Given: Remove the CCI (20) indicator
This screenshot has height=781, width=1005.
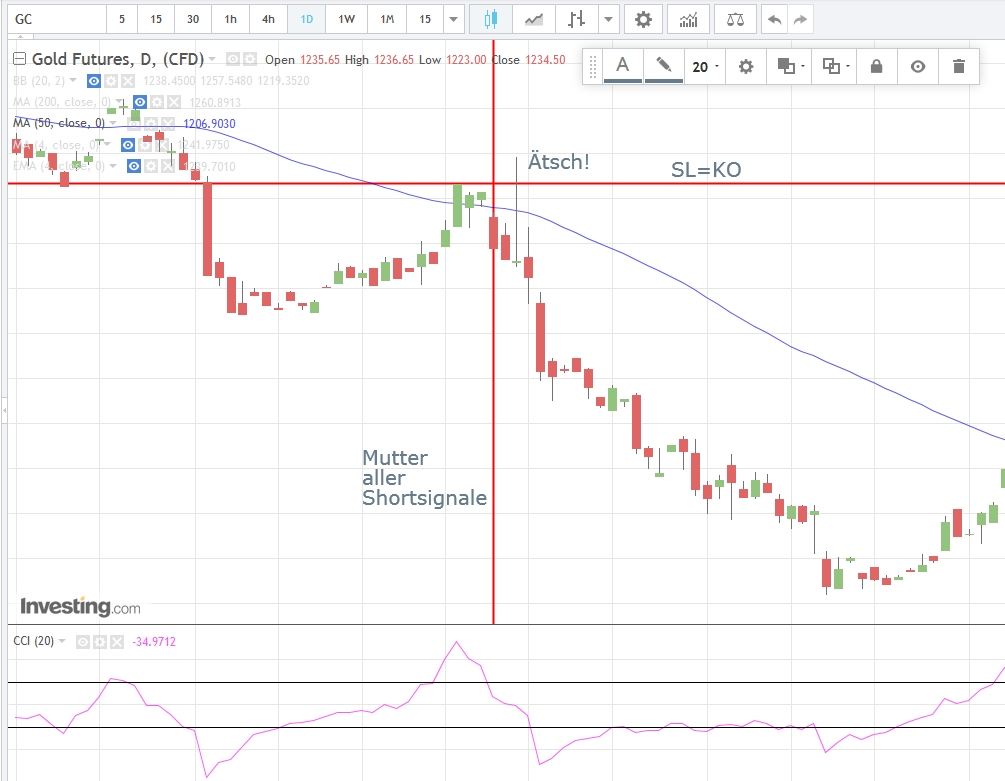Looking at the screenshot, I should click(x=117, y=642).
